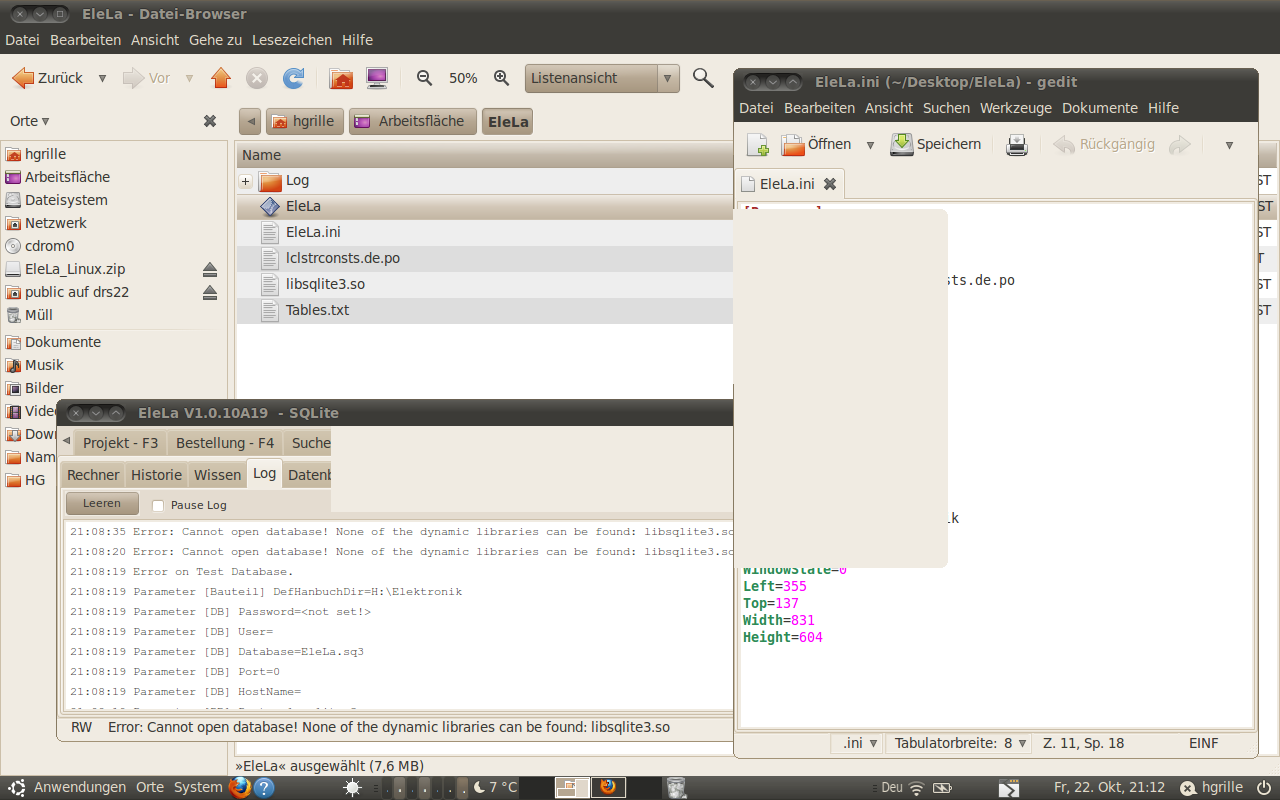Viewport: 1280px width, 800px height.
Task: Eject public auf drs22 in sidebar
Action: tap(210, 292)
